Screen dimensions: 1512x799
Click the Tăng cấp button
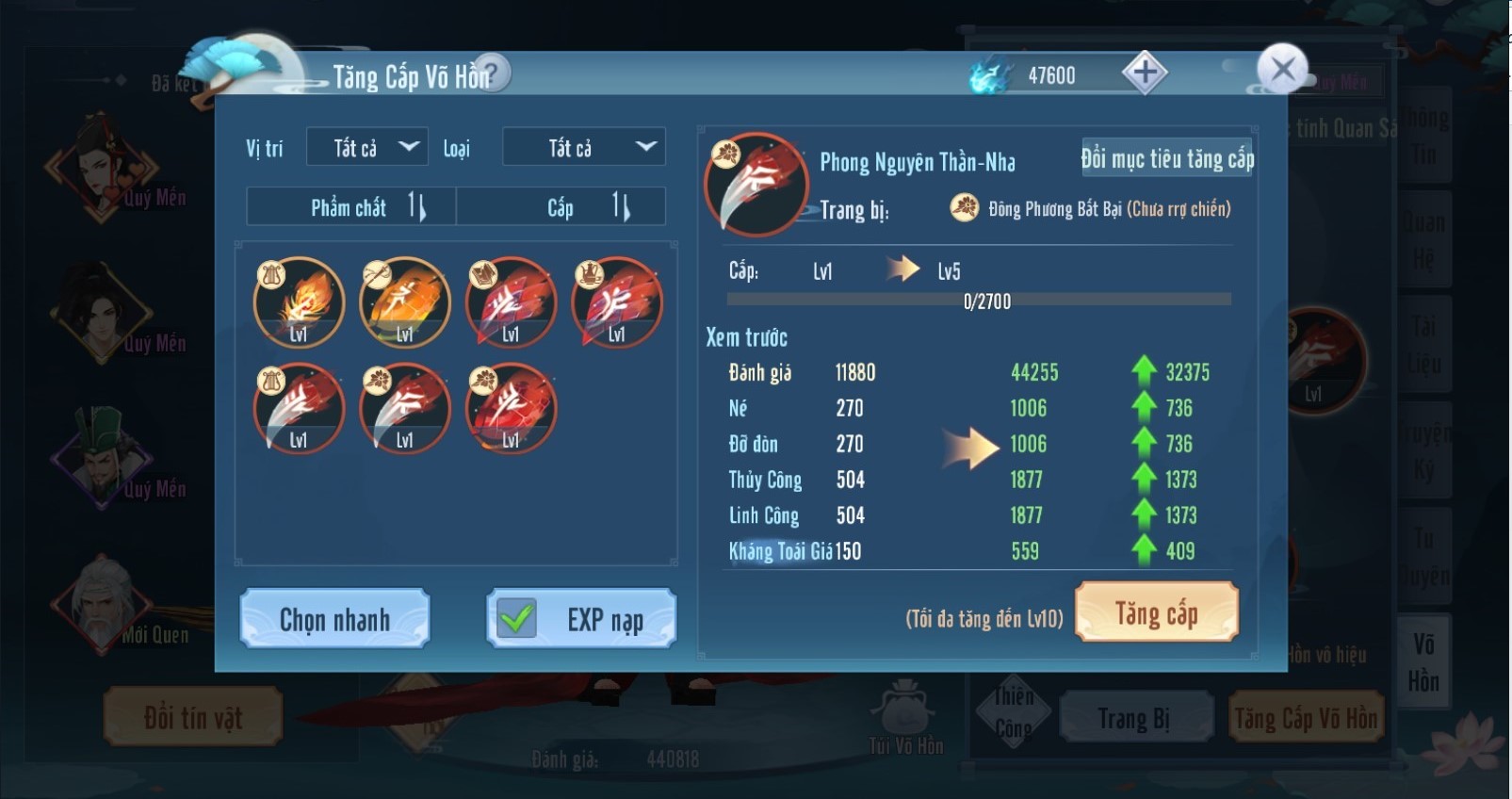pyautogui.click(x=1157, y=612)
